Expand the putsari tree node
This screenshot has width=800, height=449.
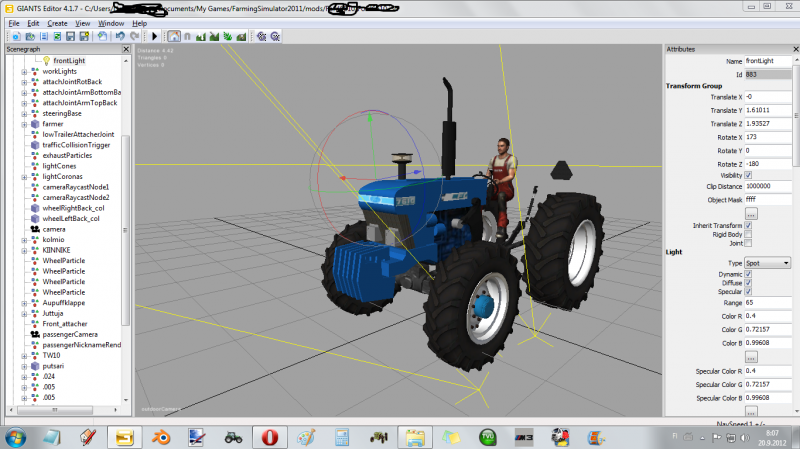click(x=24, y=366)
